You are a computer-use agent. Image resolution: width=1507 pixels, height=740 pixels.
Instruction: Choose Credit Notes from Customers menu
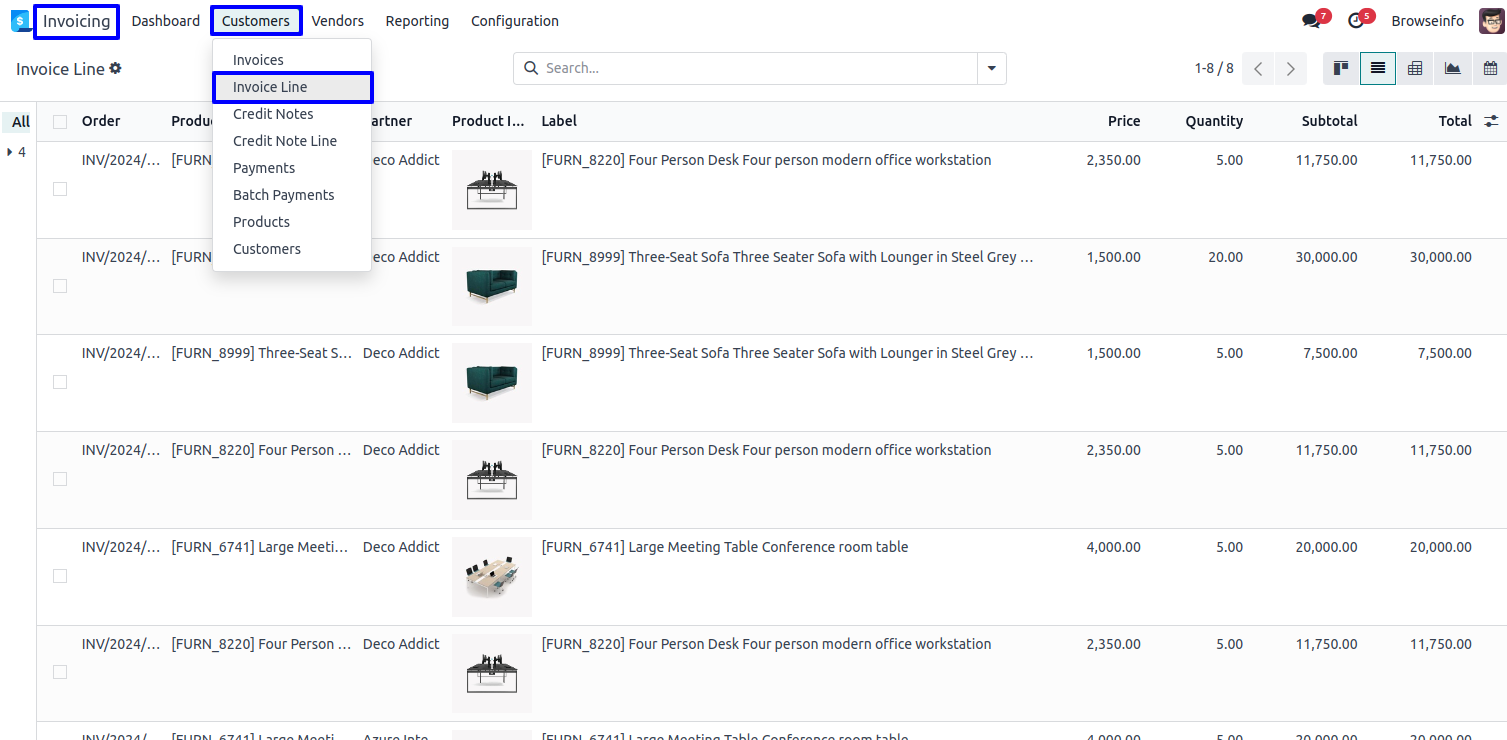tap(273, 114)
